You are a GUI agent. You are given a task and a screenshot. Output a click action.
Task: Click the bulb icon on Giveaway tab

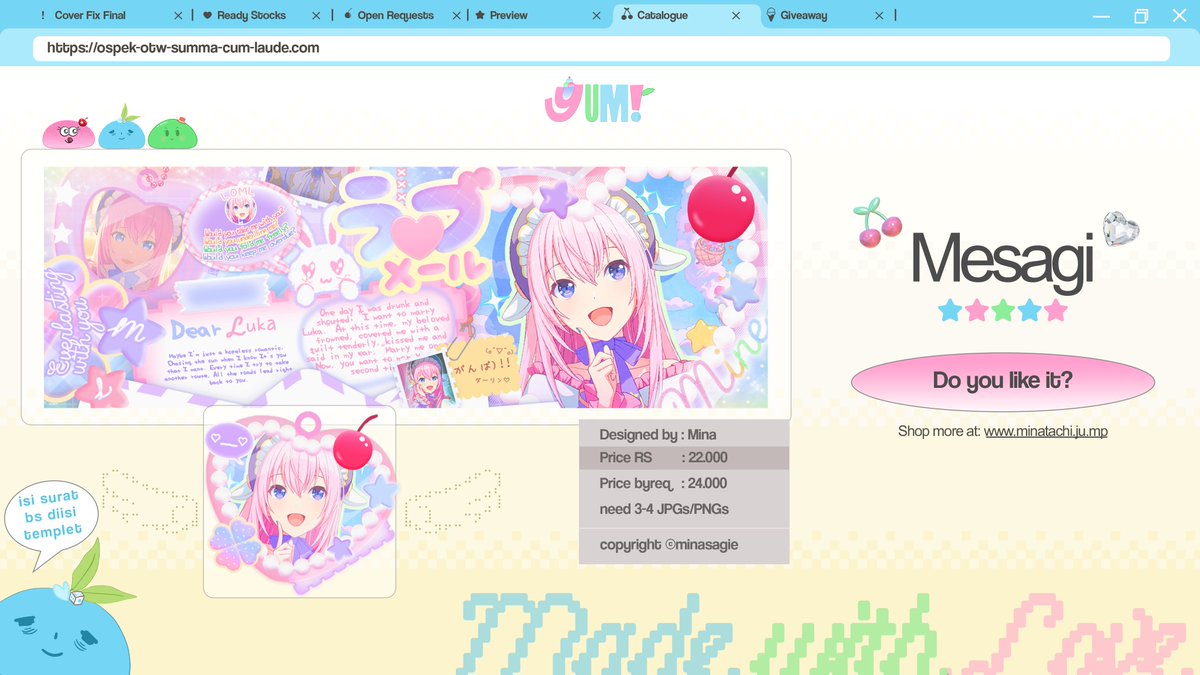[x=771, y=16]
